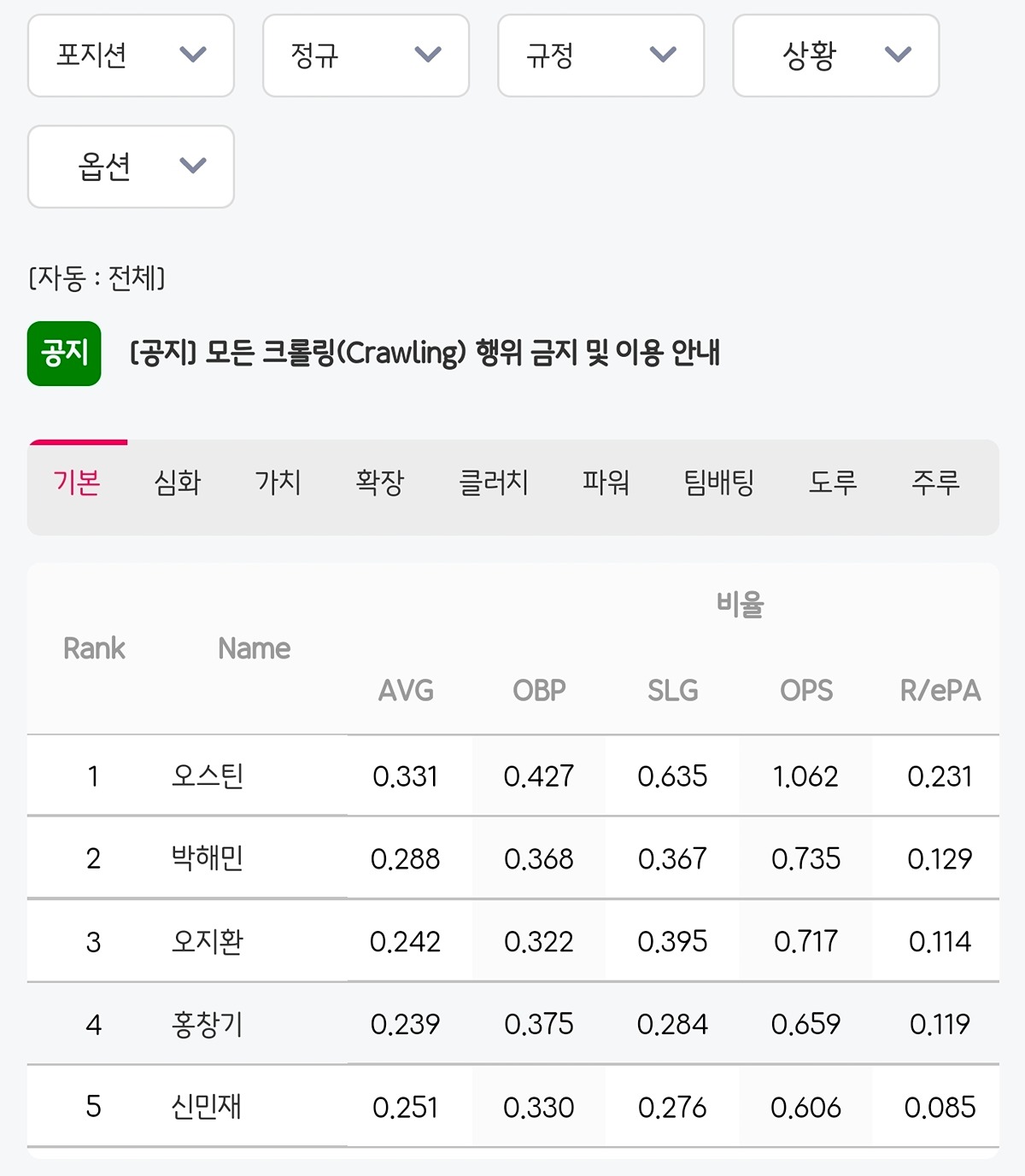The image size is (1025, 1176).
Task: Switch to the 클러치 tab
Action: 494,483
